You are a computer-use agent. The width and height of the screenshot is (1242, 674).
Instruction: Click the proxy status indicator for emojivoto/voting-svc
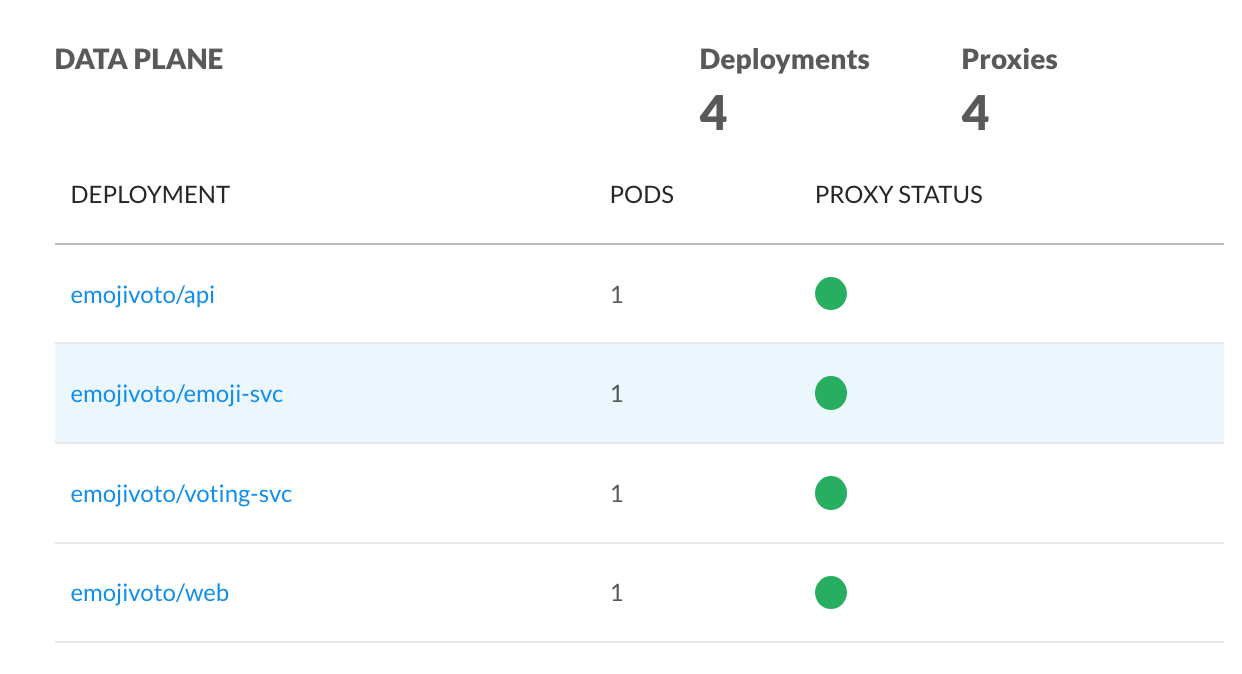click(x=830, y=493)
